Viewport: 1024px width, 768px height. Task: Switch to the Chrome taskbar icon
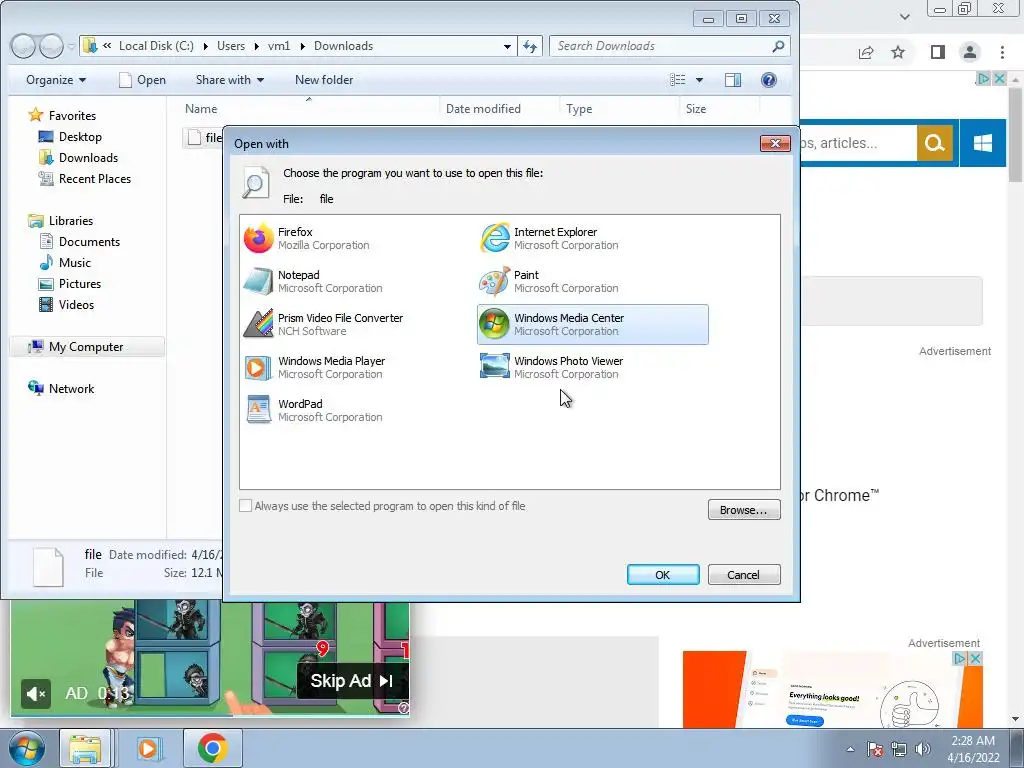tap(212, 748)
